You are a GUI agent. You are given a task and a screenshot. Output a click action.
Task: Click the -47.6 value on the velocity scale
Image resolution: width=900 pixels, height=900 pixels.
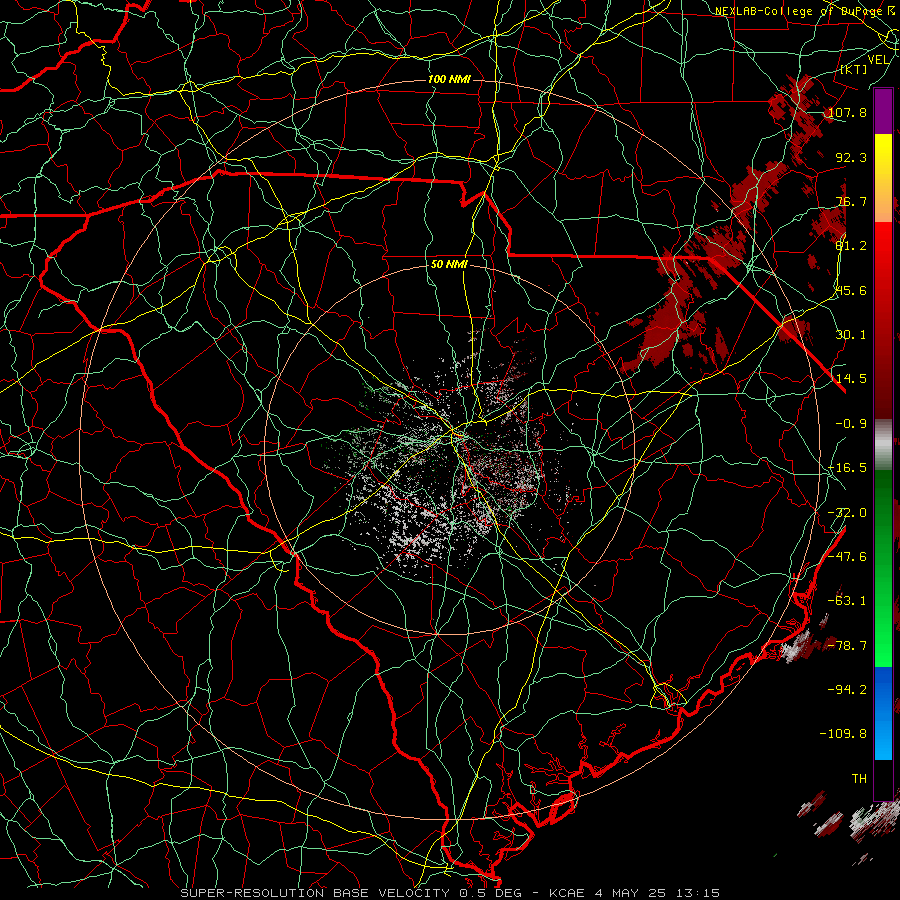(847, 557)
